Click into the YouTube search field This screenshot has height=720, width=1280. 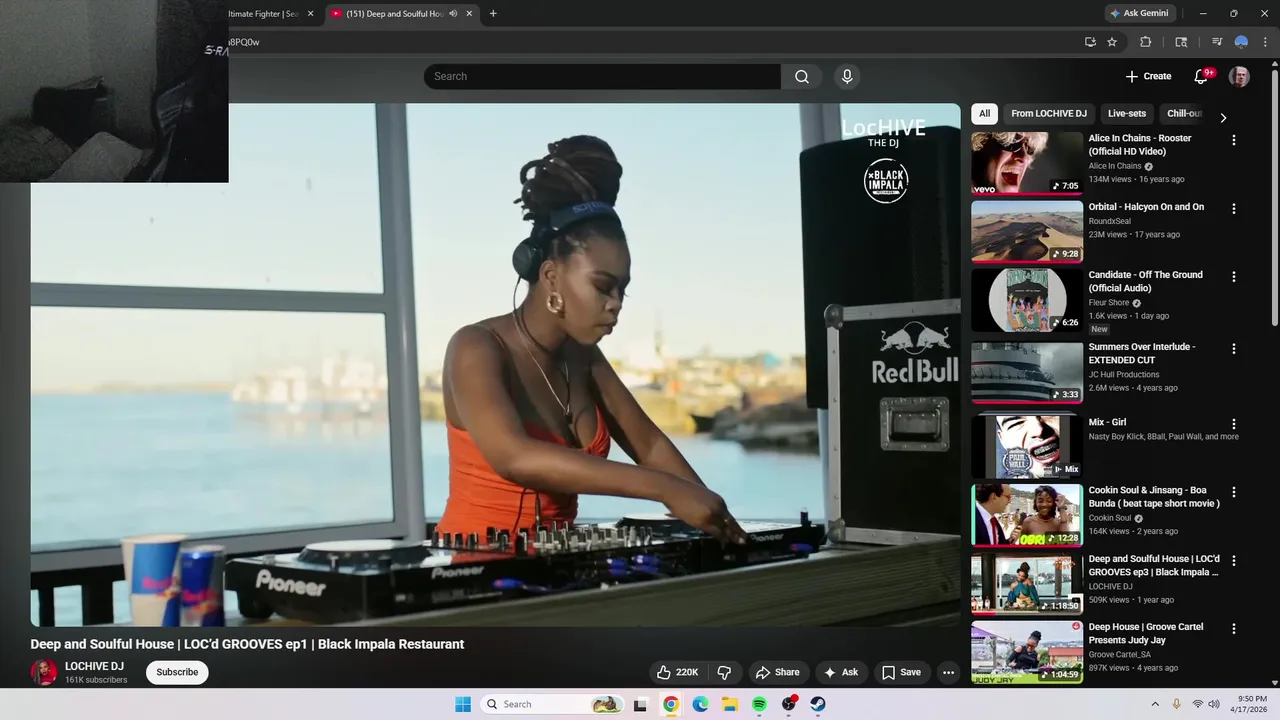602,76
